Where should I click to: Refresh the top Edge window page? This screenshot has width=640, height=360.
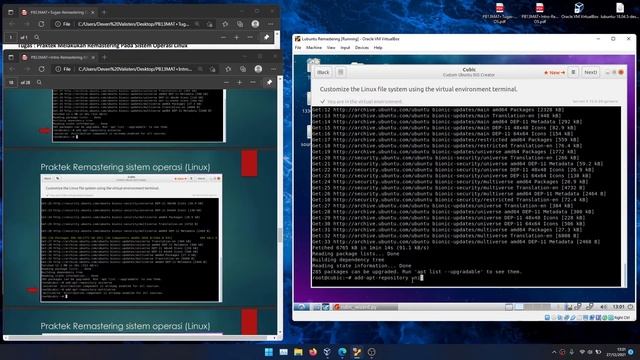pyautogui.click(x=41, y=24)
